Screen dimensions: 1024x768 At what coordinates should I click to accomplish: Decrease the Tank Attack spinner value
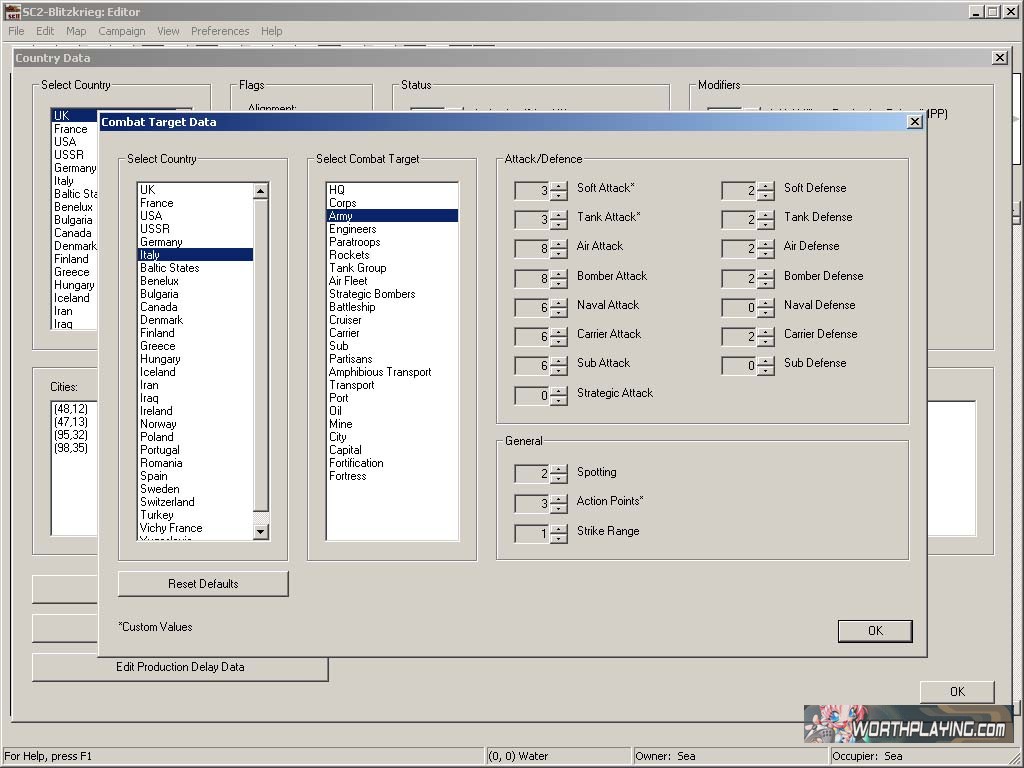pos(558,224)
